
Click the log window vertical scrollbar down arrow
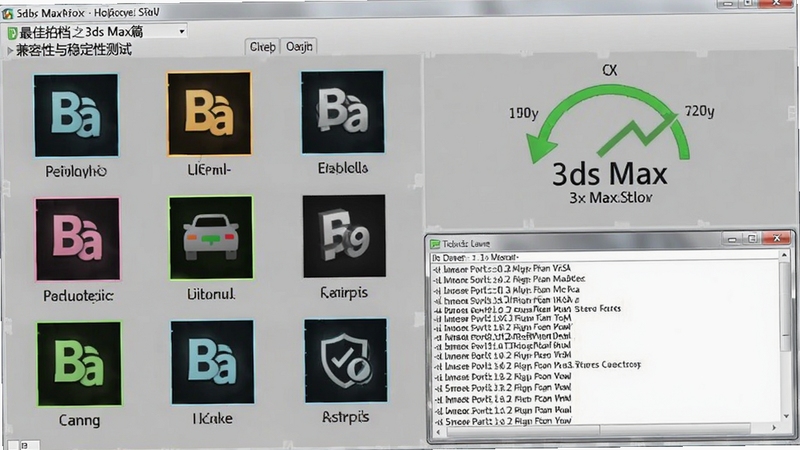(785, 416)
